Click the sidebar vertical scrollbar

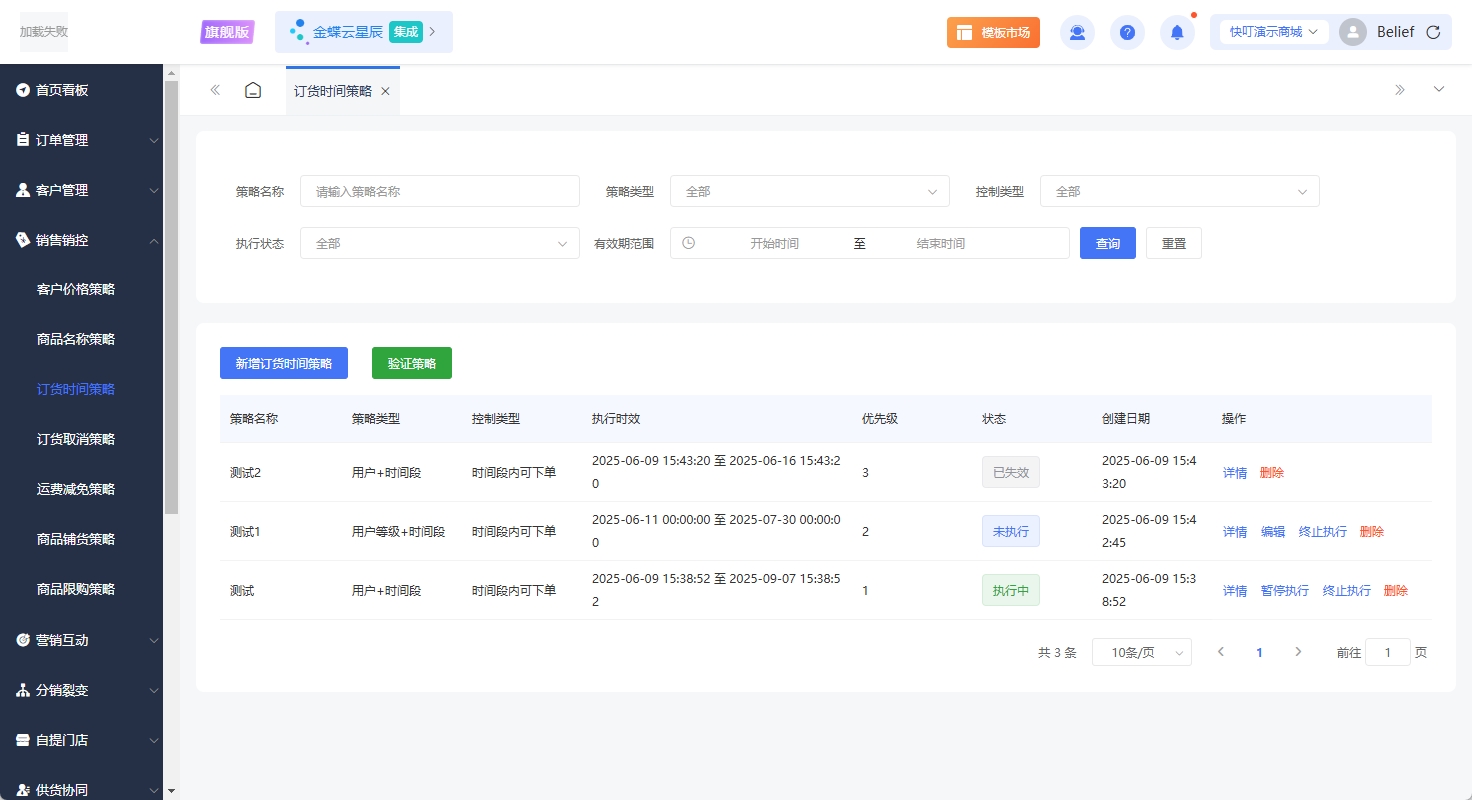[171, 298]
